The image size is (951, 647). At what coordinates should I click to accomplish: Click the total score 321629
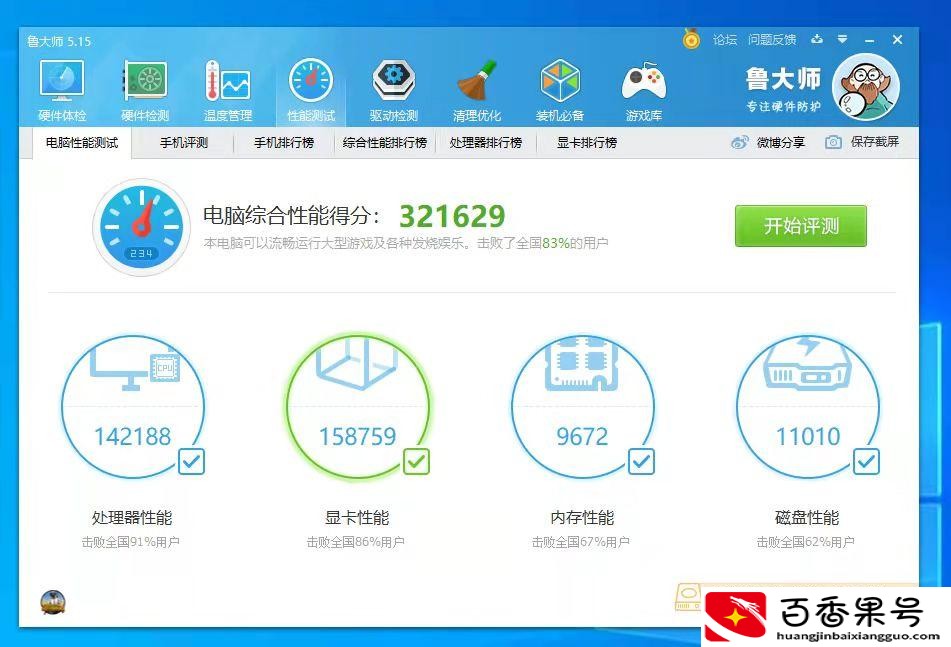[452, 216]
